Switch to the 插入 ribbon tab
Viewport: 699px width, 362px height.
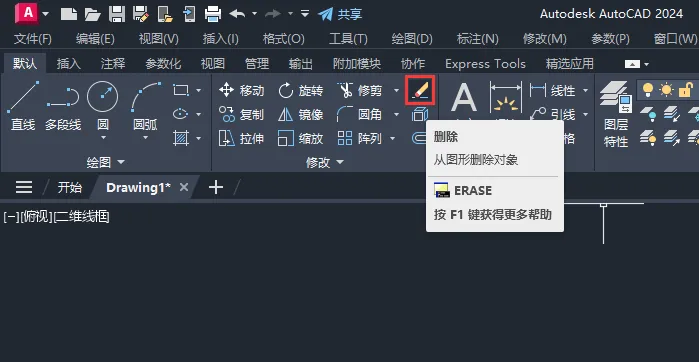tap(69, 64)
